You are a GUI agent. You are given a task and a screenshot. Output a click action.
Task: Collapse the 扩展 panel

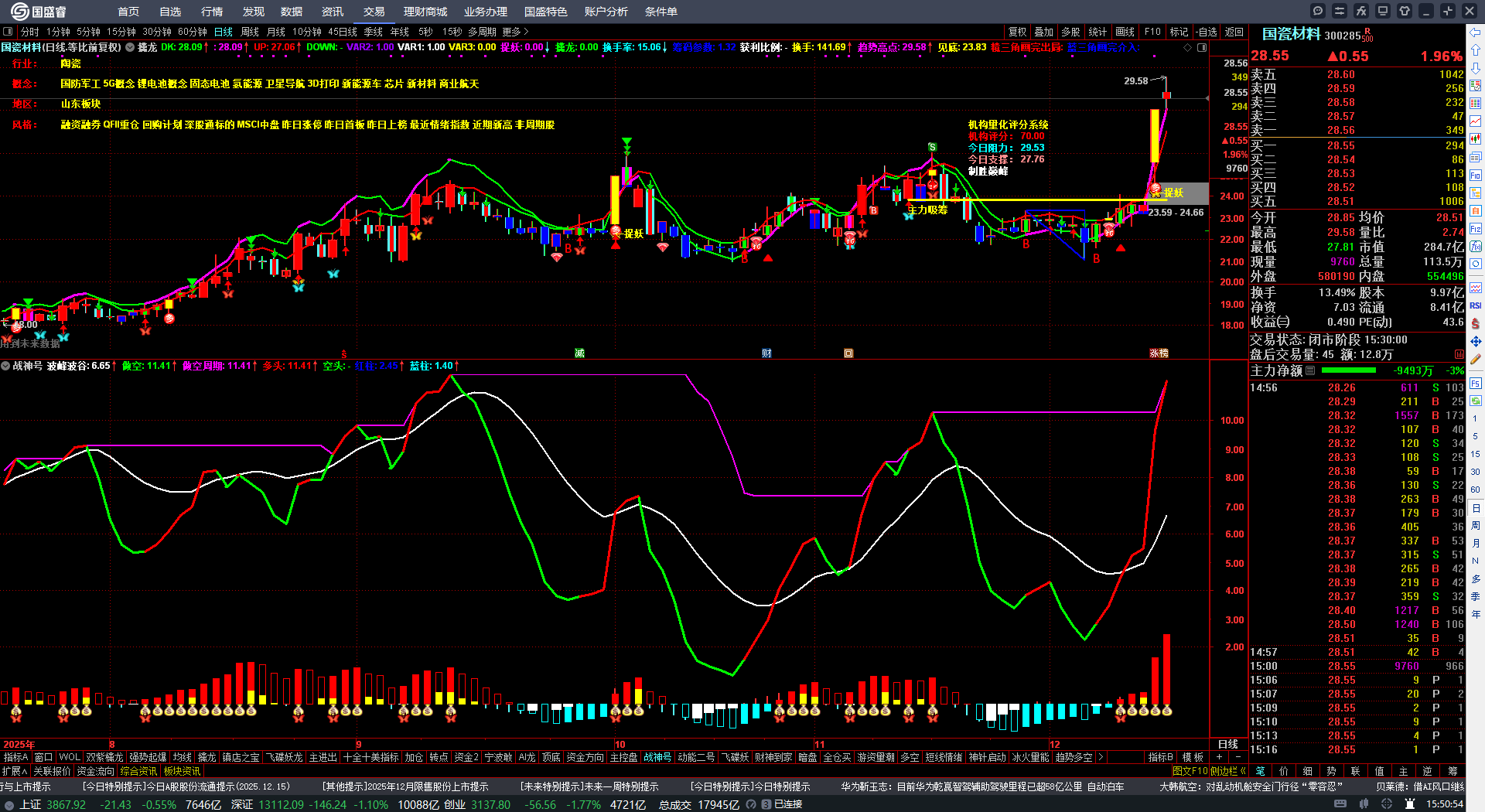point(15,771)
